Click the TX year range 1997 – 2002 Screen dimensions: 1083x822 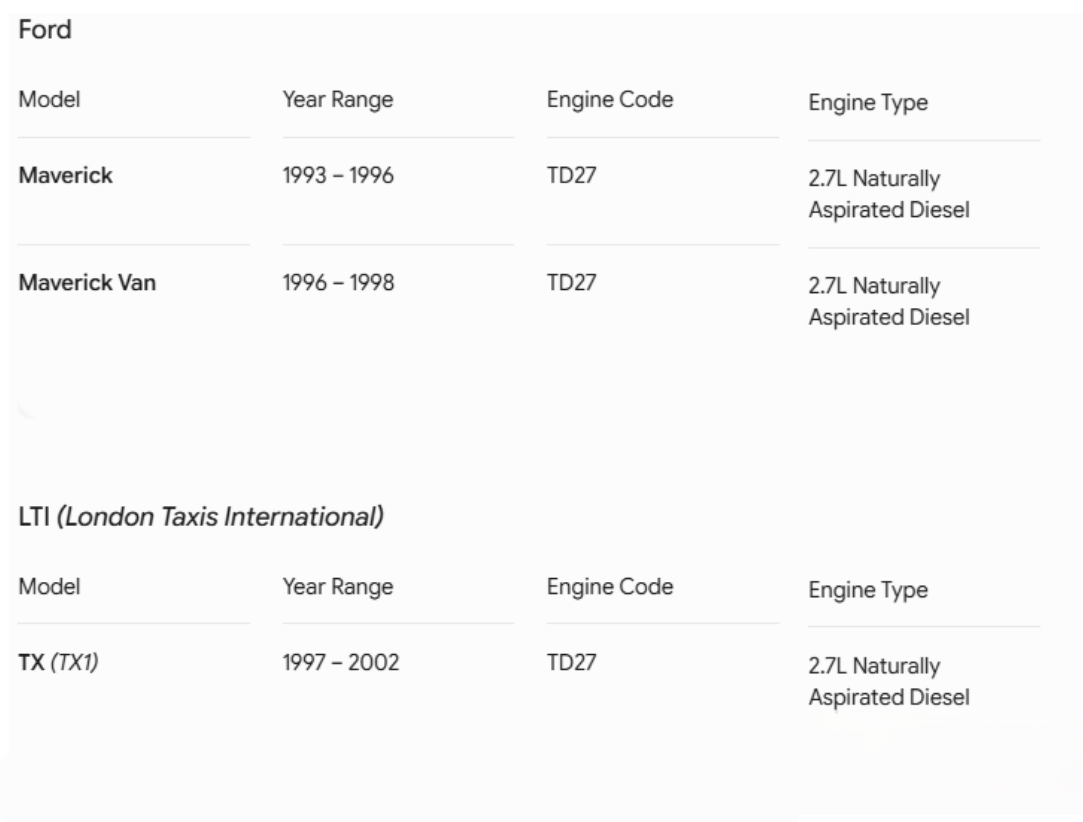[341, 662]
